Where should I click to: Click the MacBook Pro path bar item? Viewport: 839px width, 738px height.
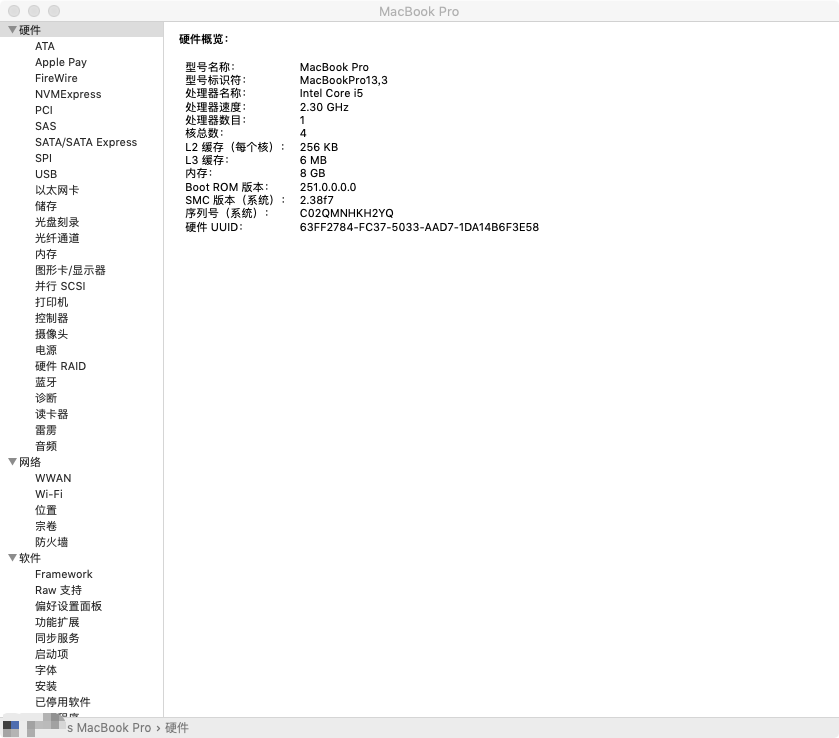click(x=108, y=728)
